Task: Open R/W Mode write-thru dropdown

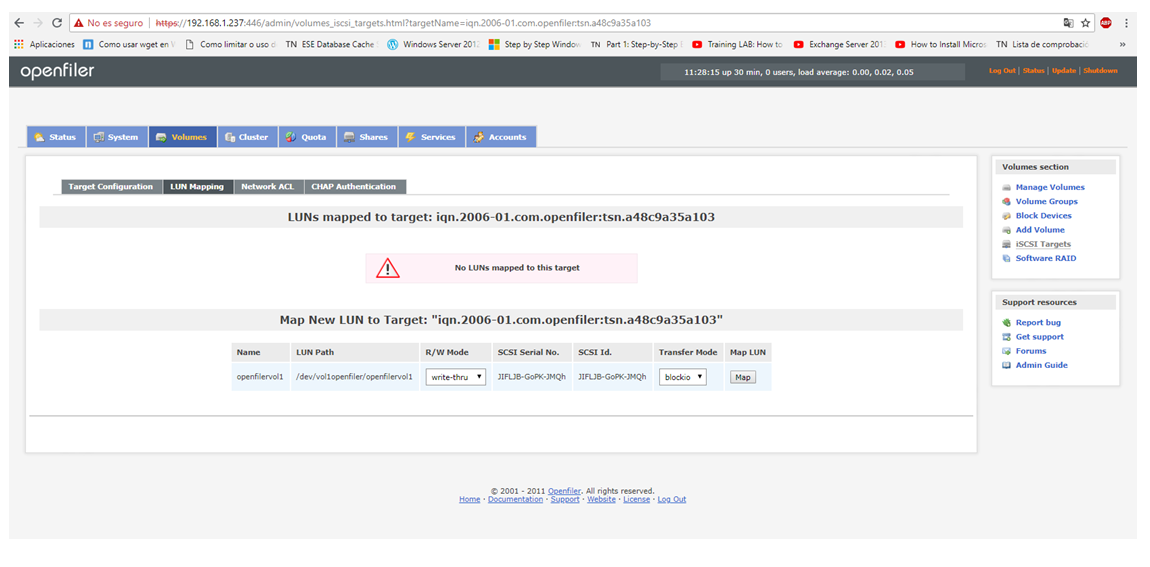Action: point(455,377)
